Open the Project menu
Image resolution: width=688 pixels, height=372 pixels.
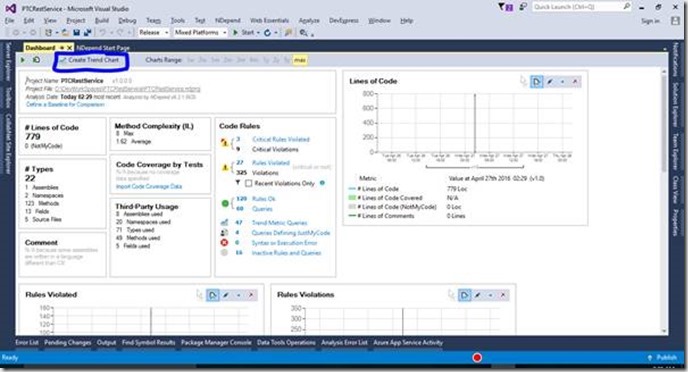[75, 21]
